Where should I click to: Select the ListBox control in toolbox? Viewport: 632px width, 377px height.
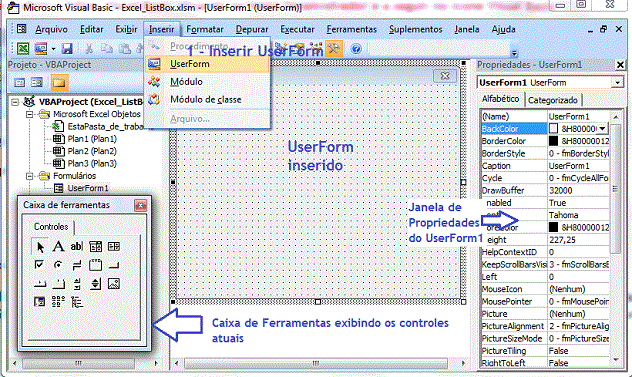tap(114, 246)
